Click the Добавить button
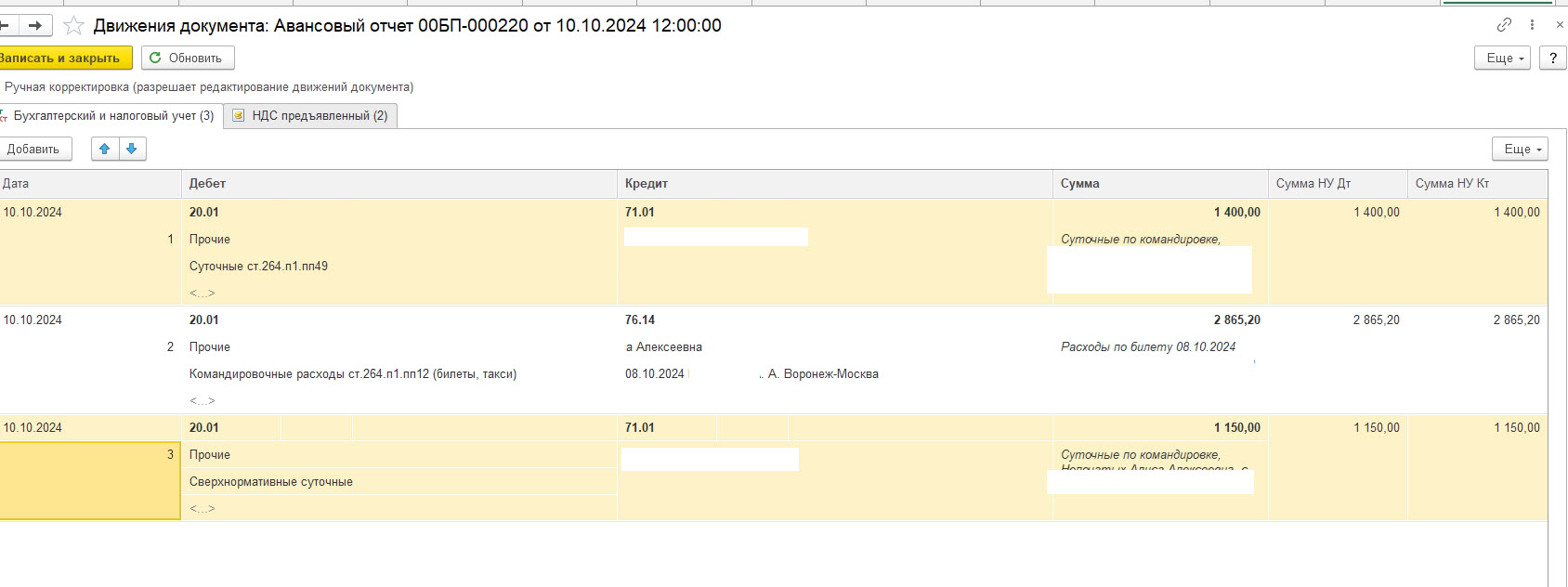Screen dimensions: 1568x587 coord(33,149)
